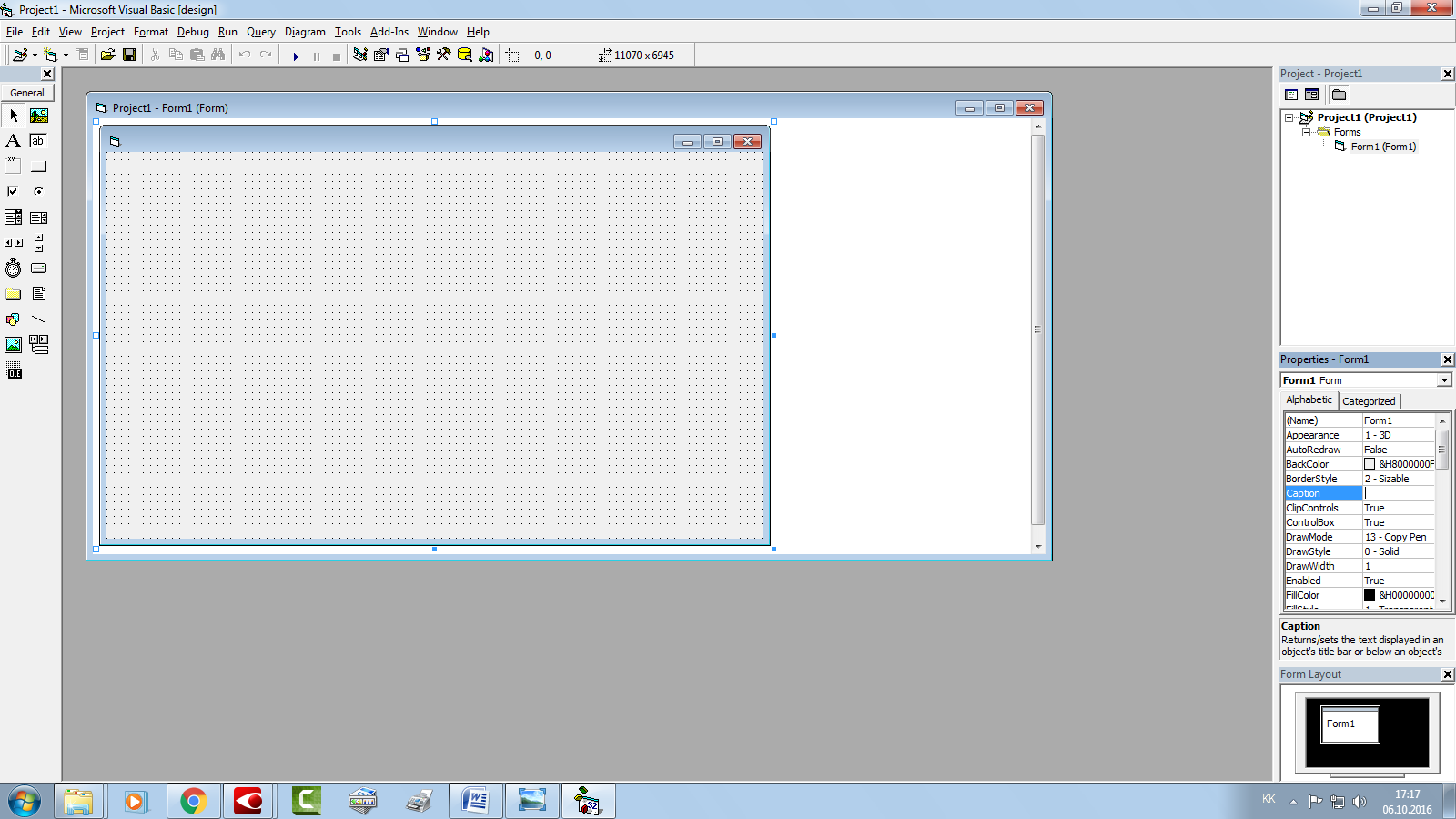Open the Debug menu

click(193, 32)
